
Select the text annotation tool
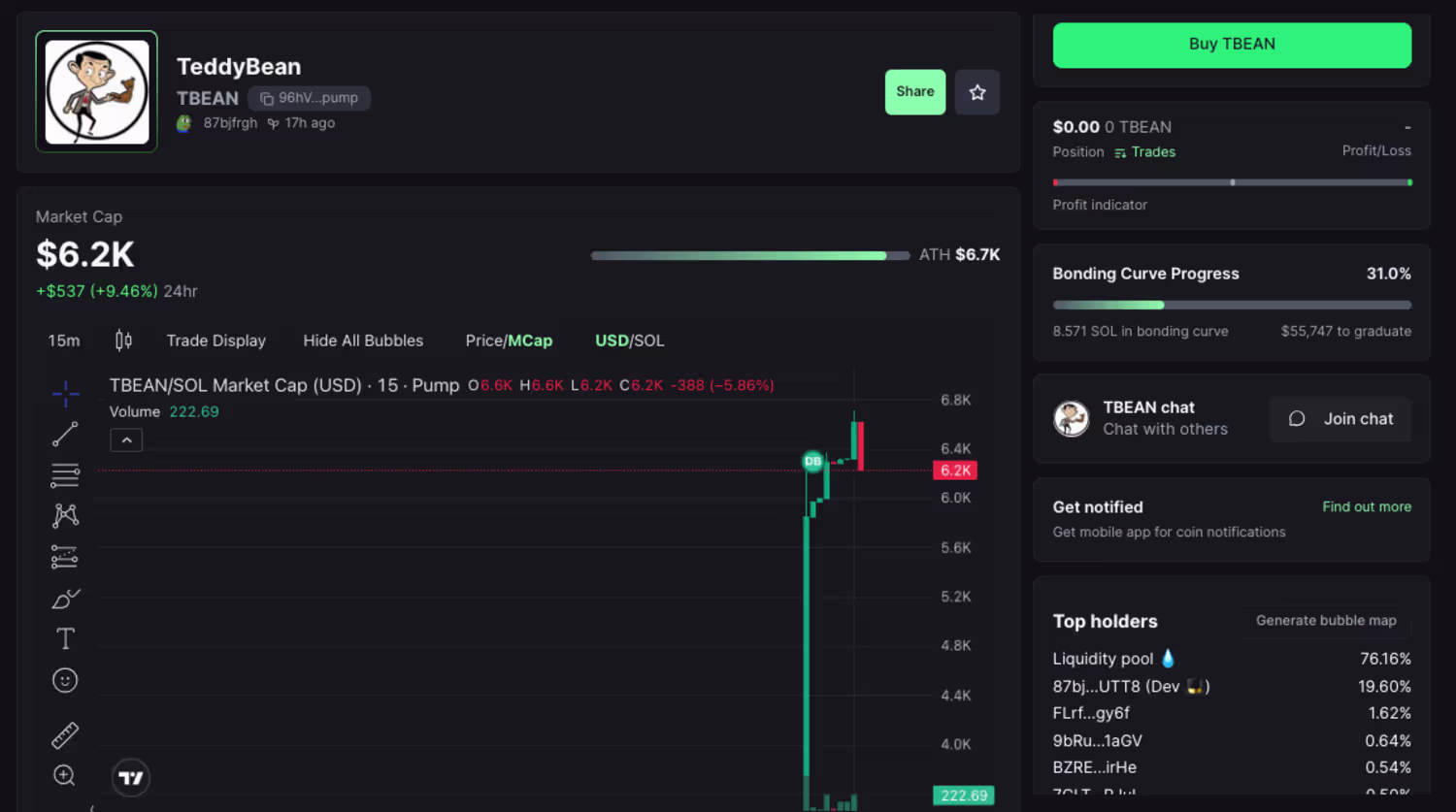click(65, 638)
